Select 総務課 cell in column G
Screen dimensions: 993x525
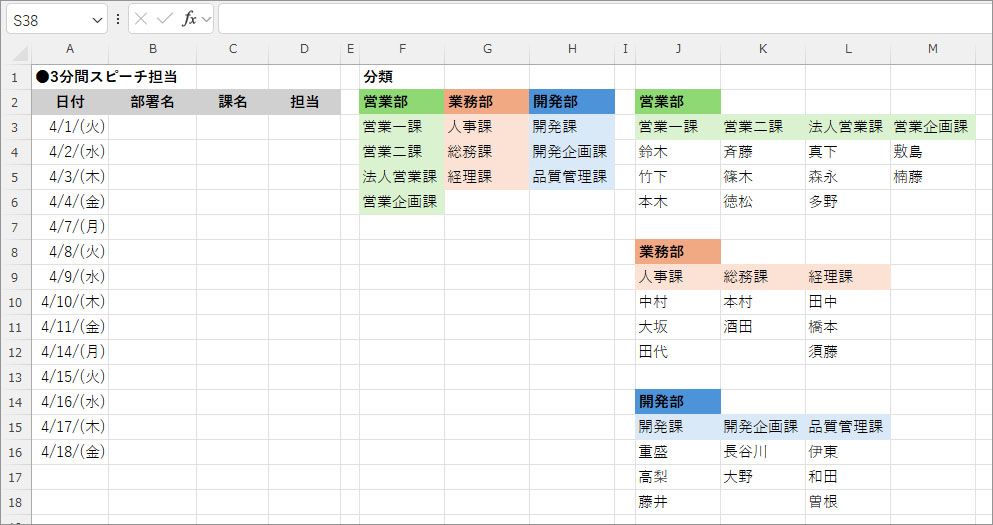(487, 152)
